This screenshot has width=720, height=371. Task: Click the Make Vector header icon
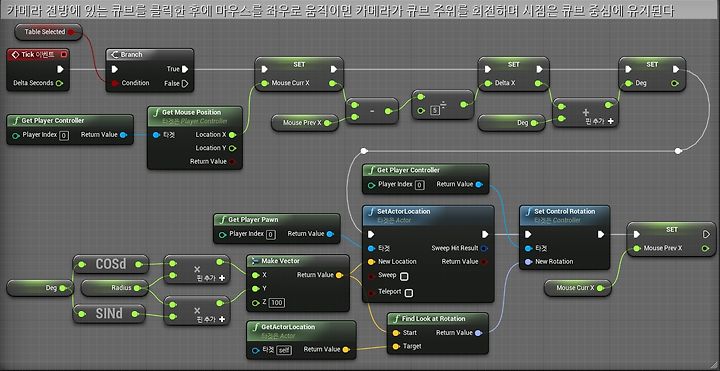click(255, 261)
